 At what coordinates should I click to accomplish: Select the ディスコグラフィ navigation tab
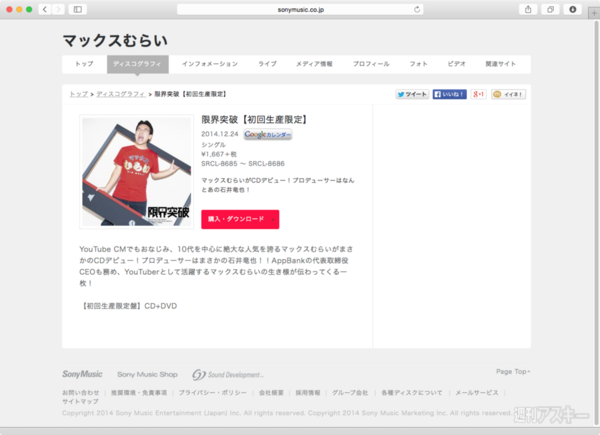137,64
